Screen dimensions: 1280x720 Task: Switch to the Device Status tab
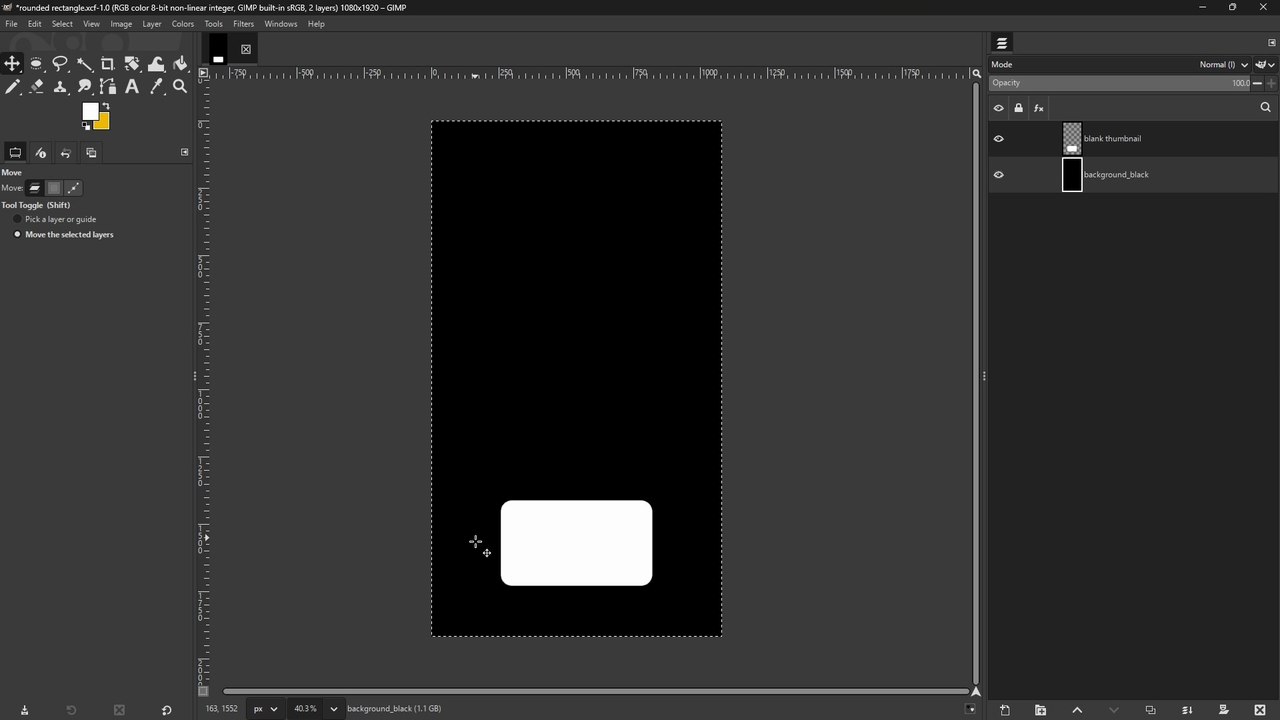[x=40, y=153]
